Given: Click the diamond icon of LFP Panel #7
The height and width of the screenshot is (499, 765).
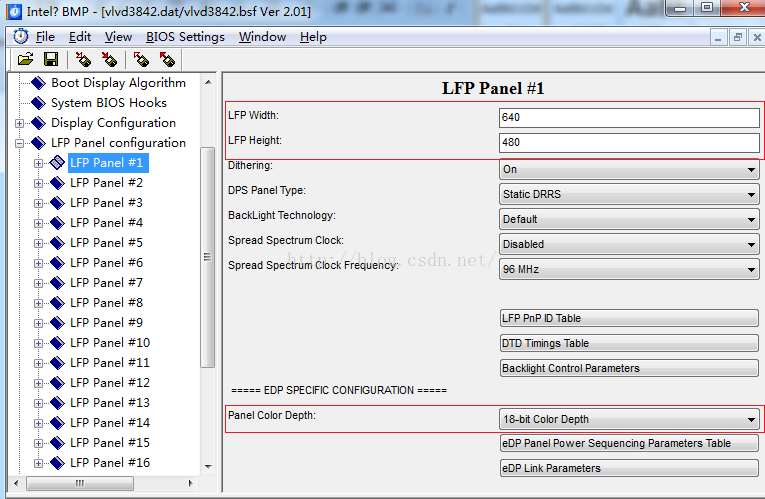Looking at the screenshot, I should point(57,283).
